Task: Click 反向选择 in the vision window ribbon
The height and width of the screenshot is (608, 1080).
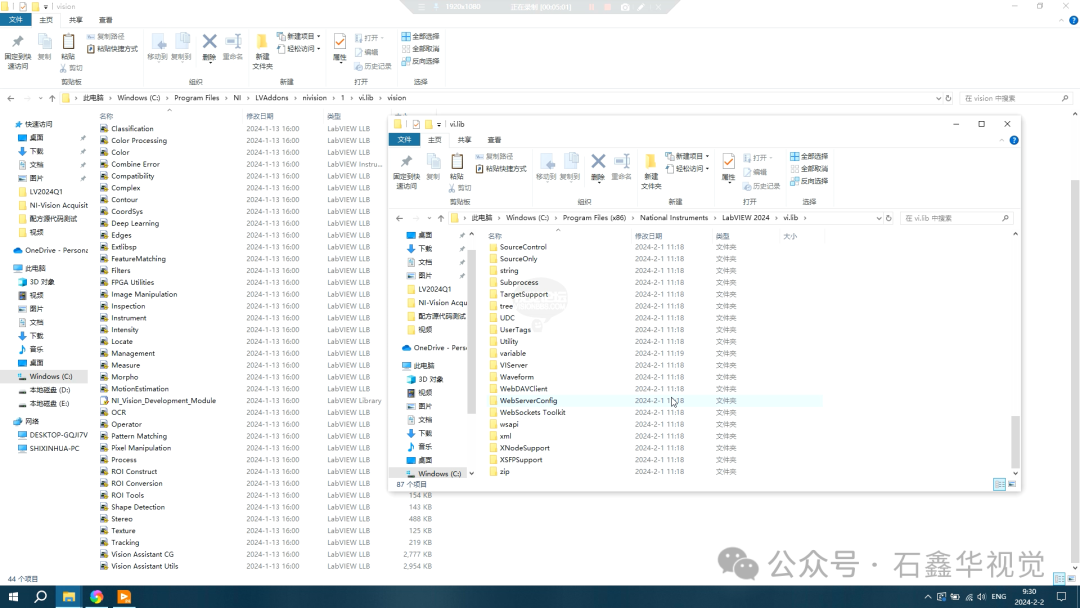Action: (x=420, y=61)
